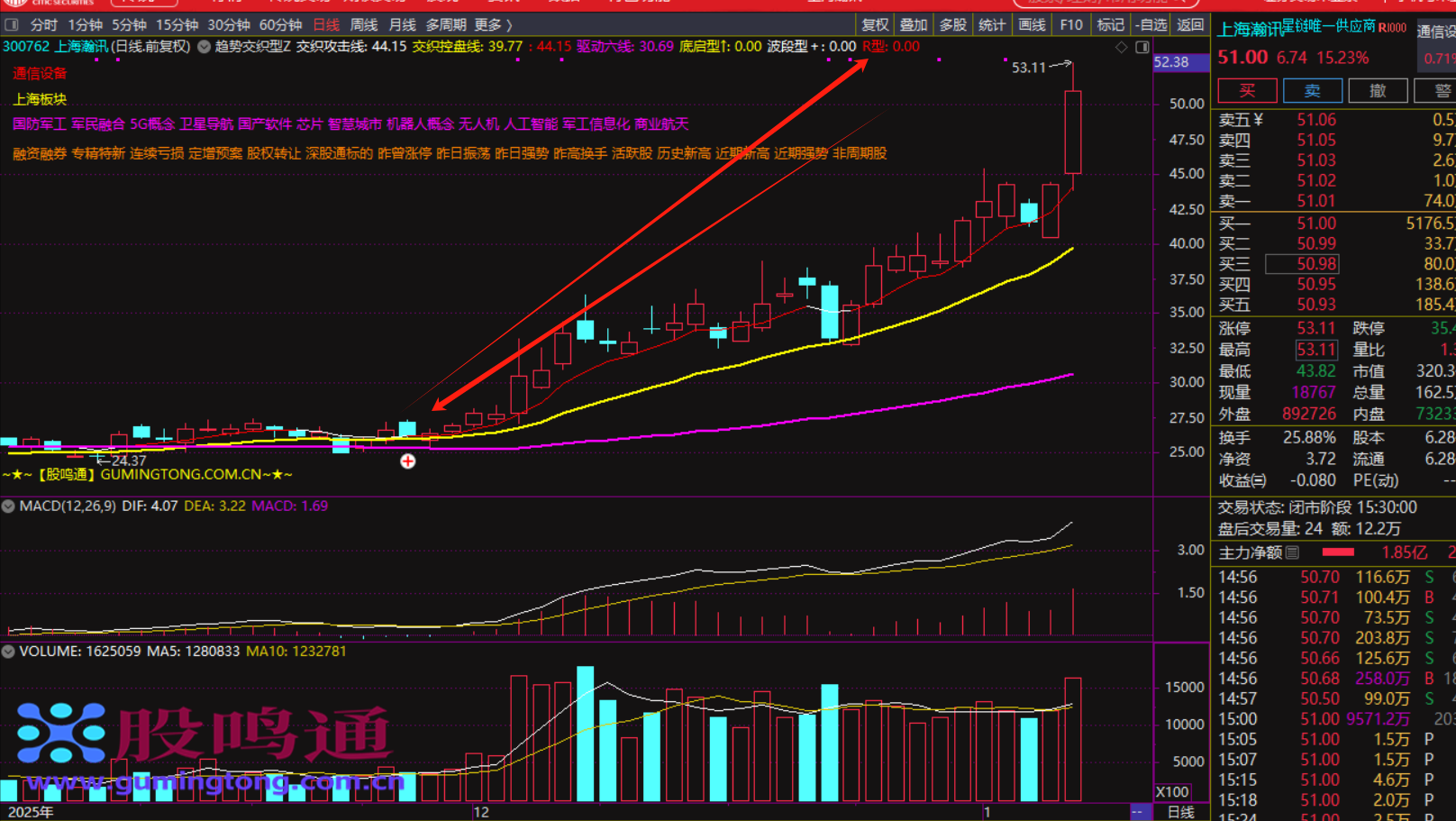Toggle the 复权 price adjustment option
The width and height of the screenshot is (1456, 821).
[875, 24]
